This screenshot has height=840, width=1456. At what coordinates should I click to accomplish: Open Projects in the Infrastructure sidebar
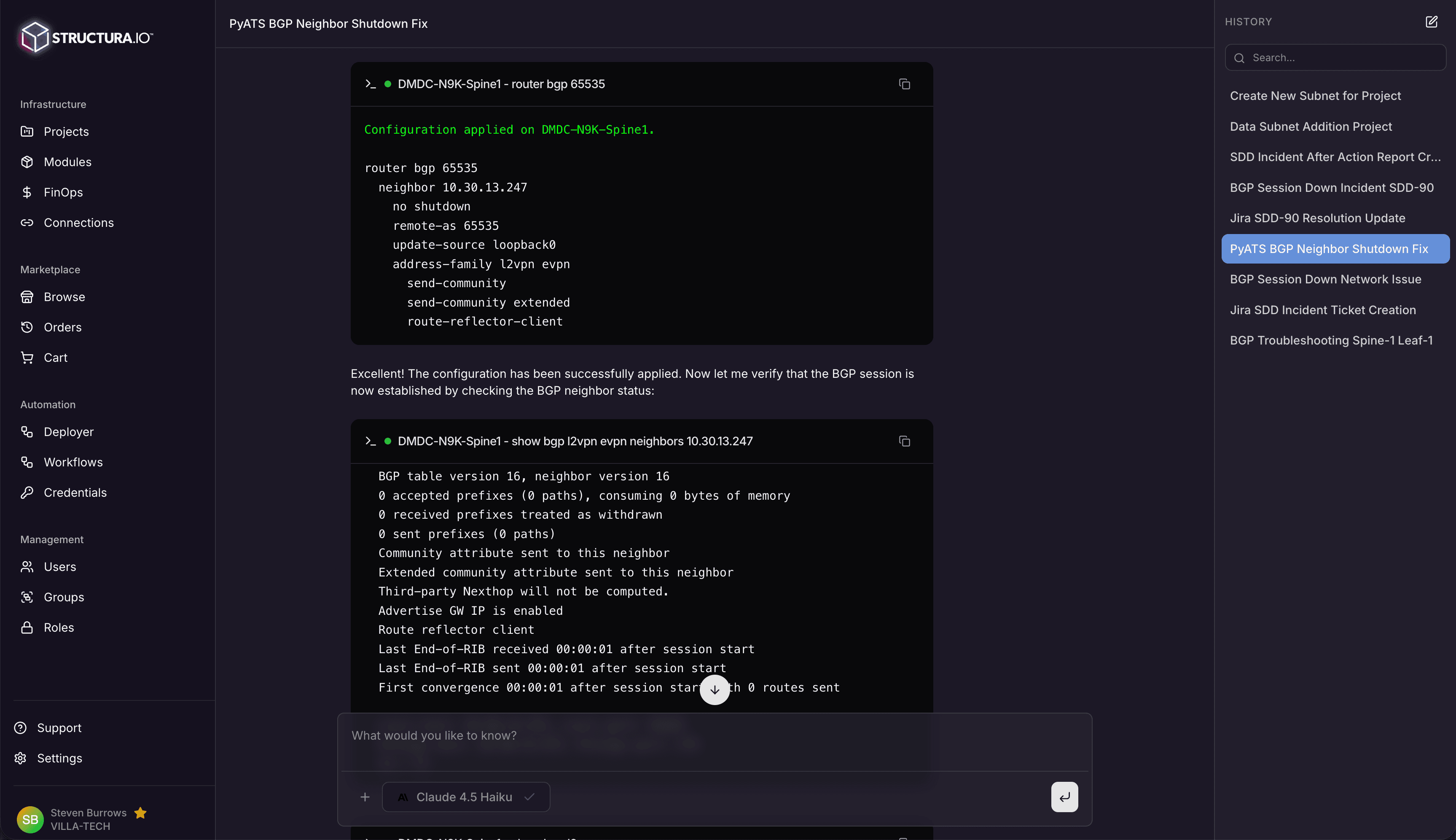pyautogui.click(x=66, y=131)
